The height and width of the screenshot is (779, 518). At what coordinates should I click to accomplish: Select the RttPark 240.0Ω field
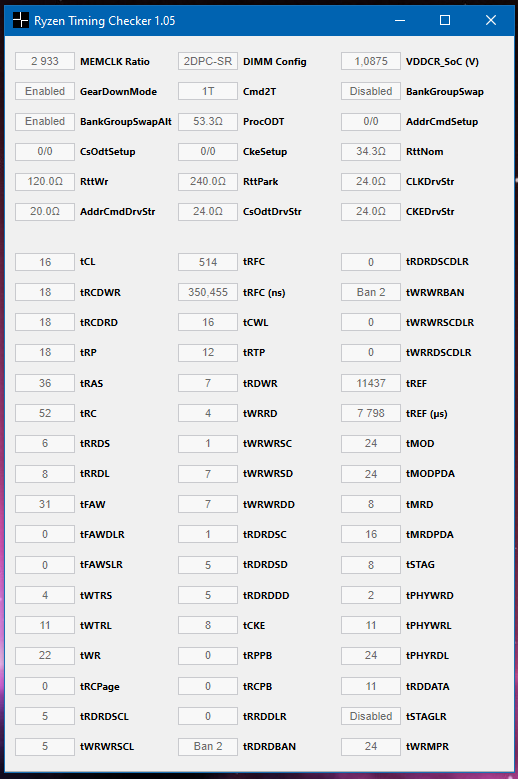(208, 181)
